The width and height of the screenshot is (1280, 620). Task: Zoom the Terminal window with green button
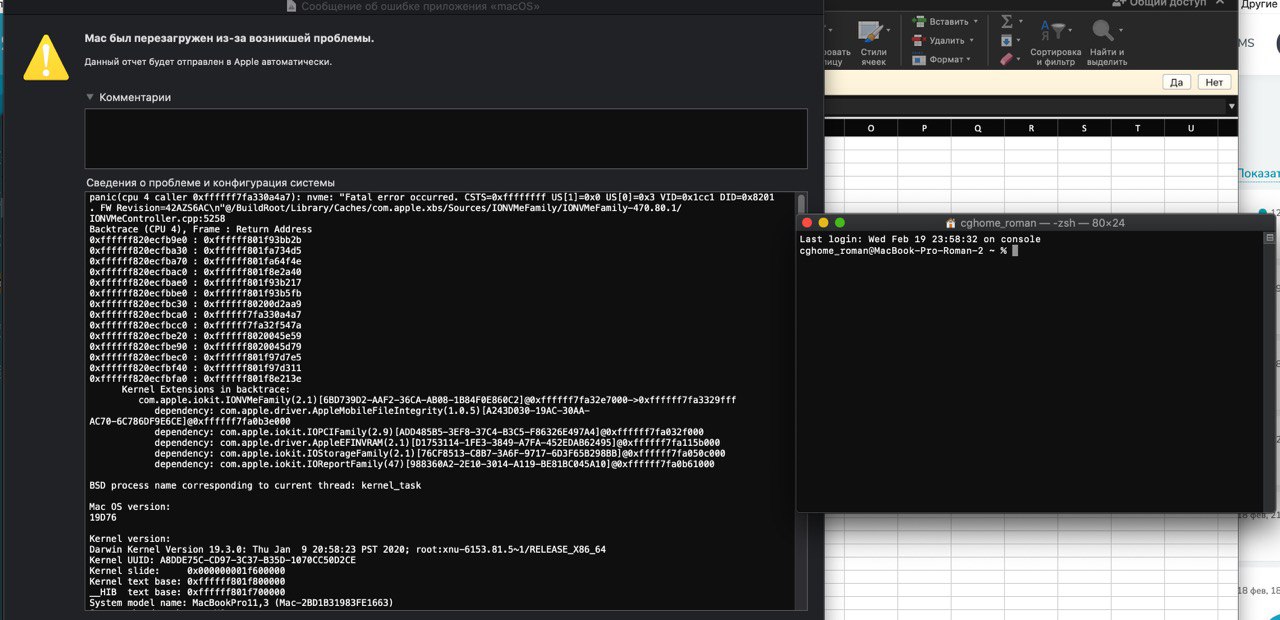(x=840, y=223)
